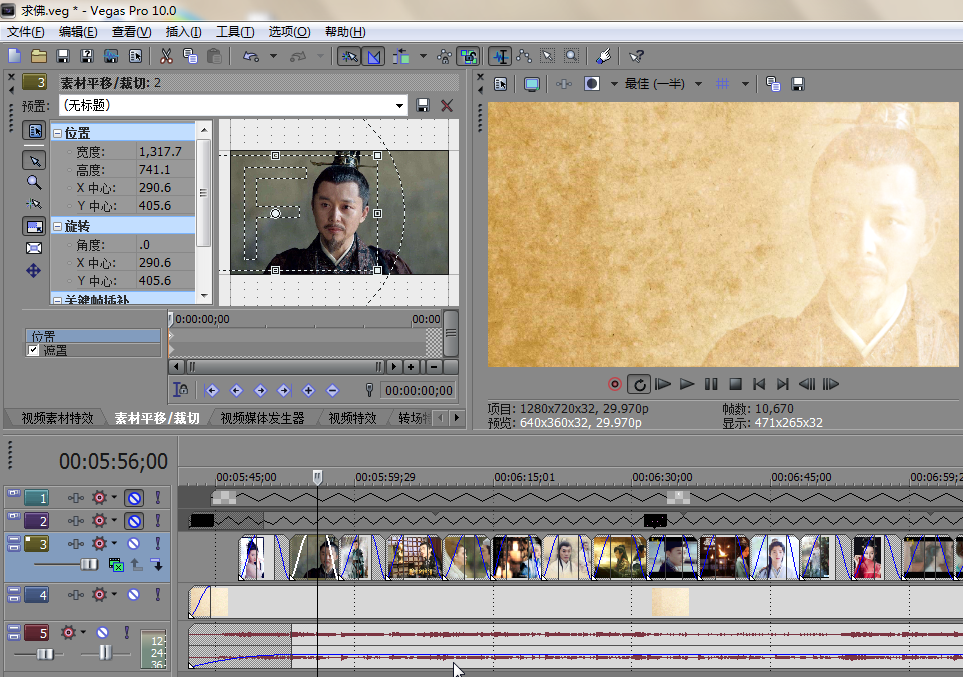Add a keyframe with the plus diamond button

point(308,390)
